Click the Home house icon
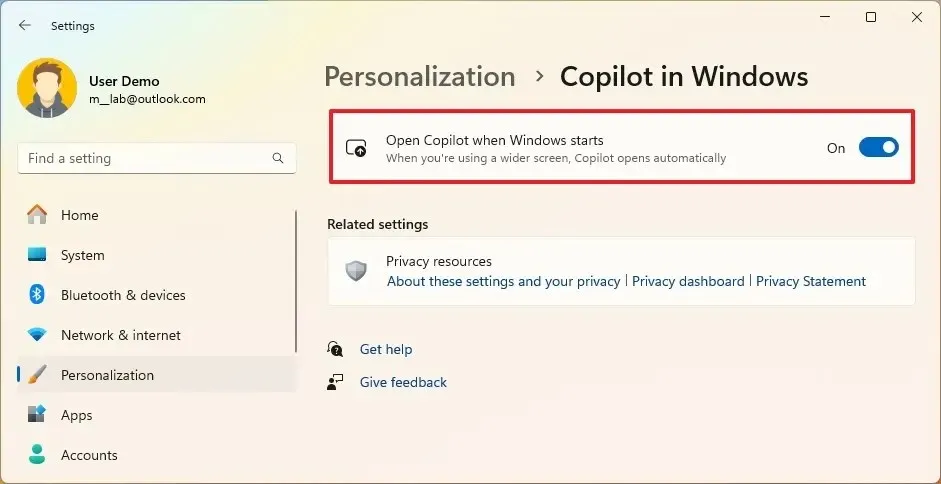Image resolution: width=941 pixels, height=484 pixels. point(37,215)
